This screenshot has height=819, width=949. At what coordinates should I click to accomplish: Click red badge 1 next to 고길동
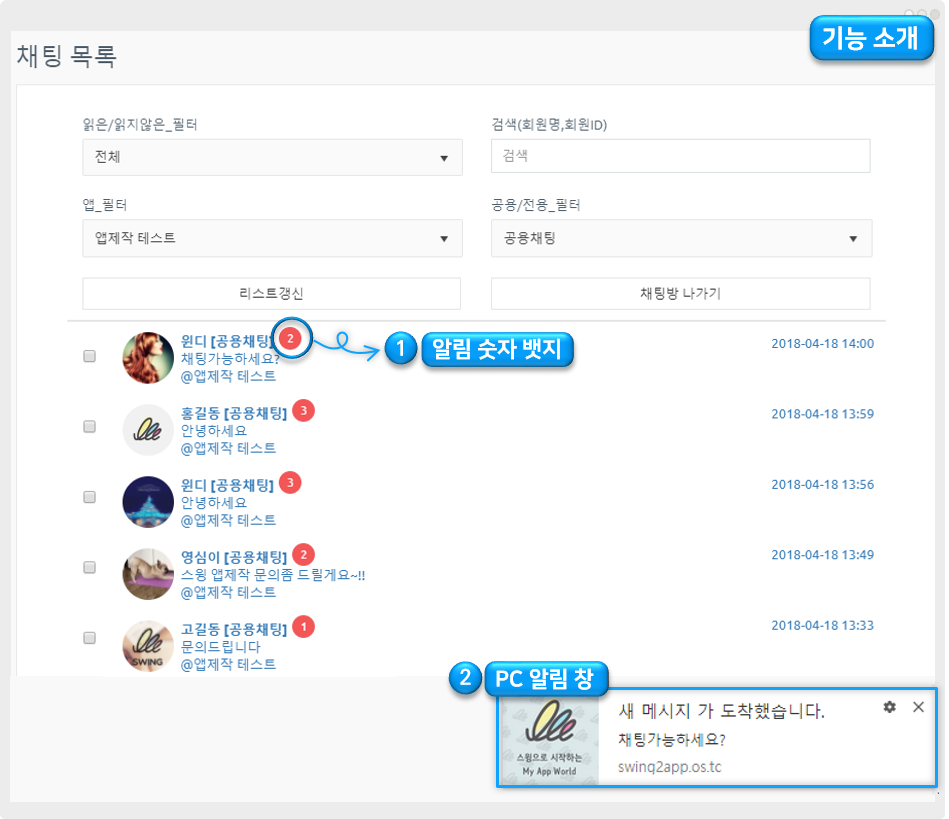(x=304, y=627)
